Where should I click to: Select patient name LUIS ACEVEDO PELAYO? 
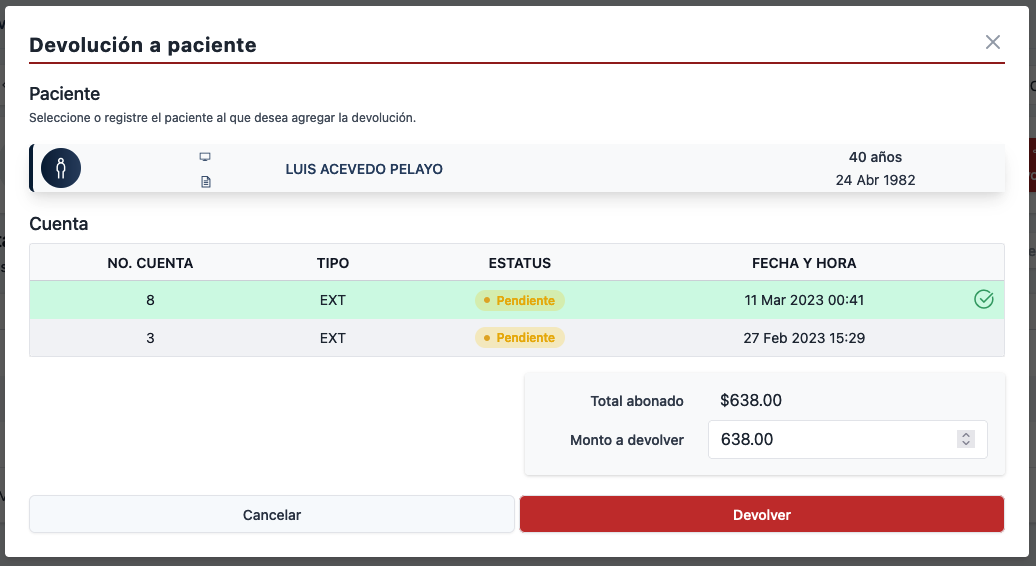pos(364,169)
